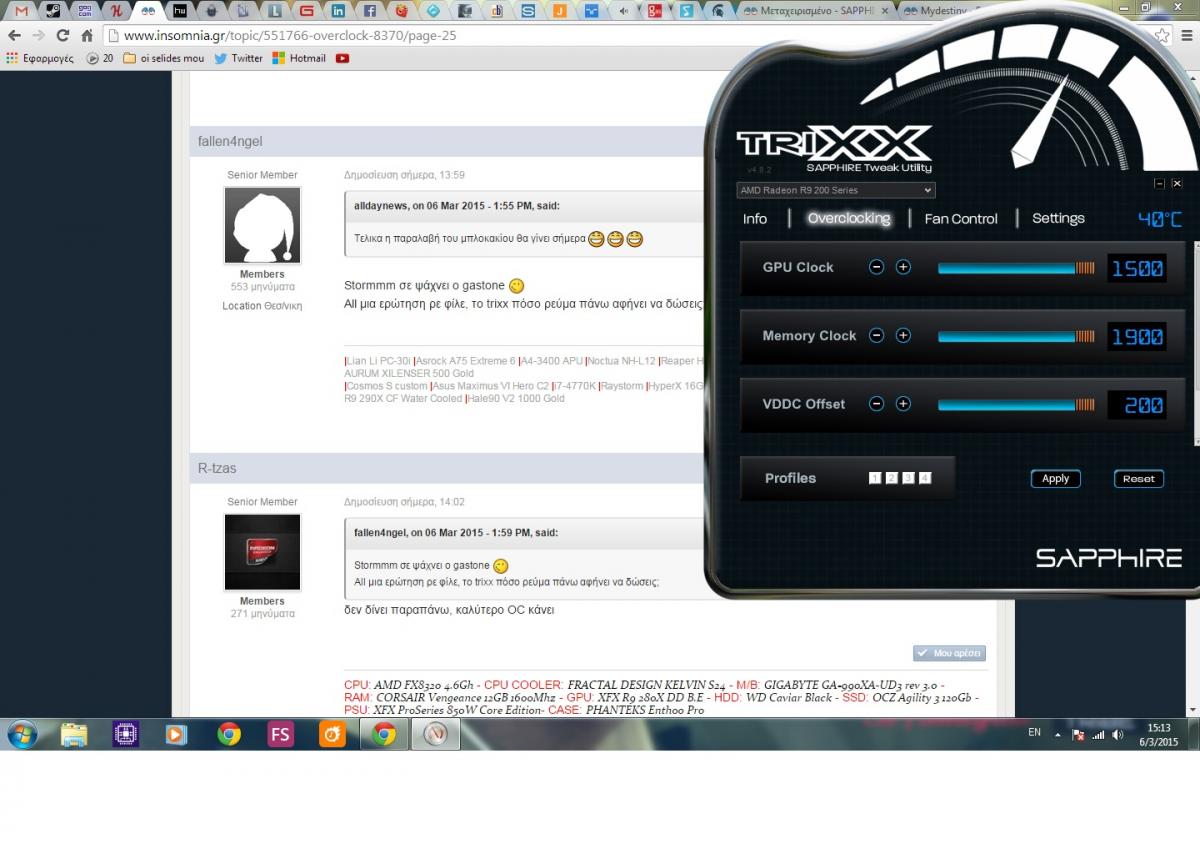Click R-tzas's avatar image
The width and height of the screenshot is (1200, 854).
[x=262, y=552]
